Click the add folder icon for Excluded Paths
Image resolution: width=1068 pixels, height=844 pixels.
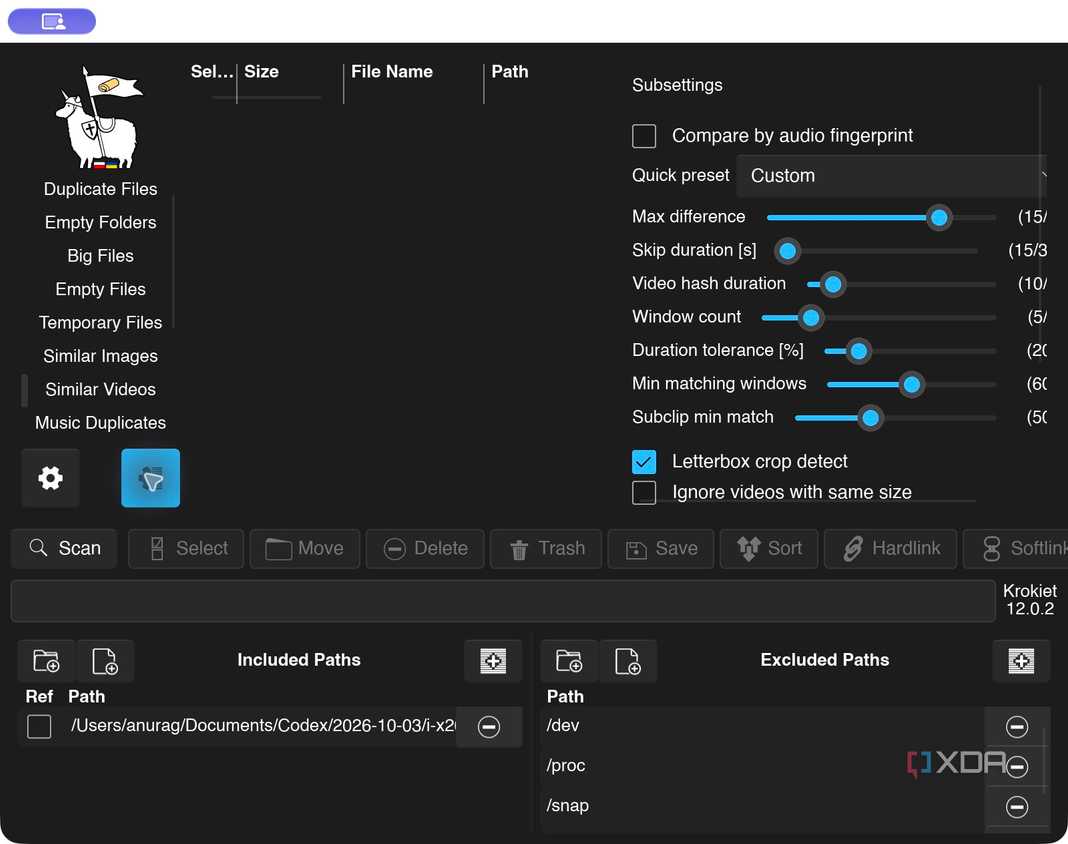click(569, 661)
